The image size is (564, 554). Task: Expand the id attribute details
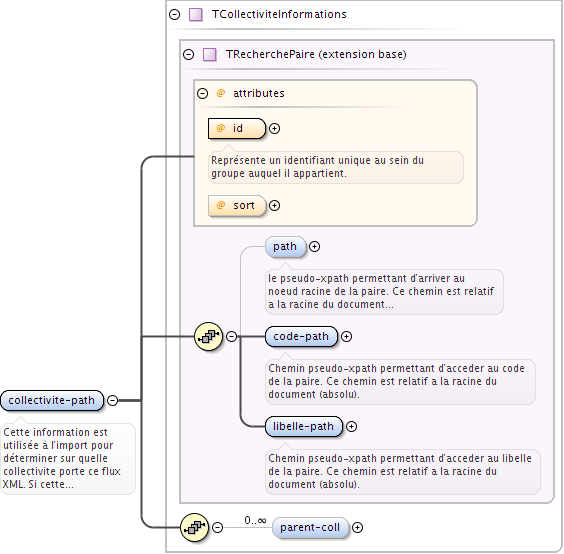274,128
